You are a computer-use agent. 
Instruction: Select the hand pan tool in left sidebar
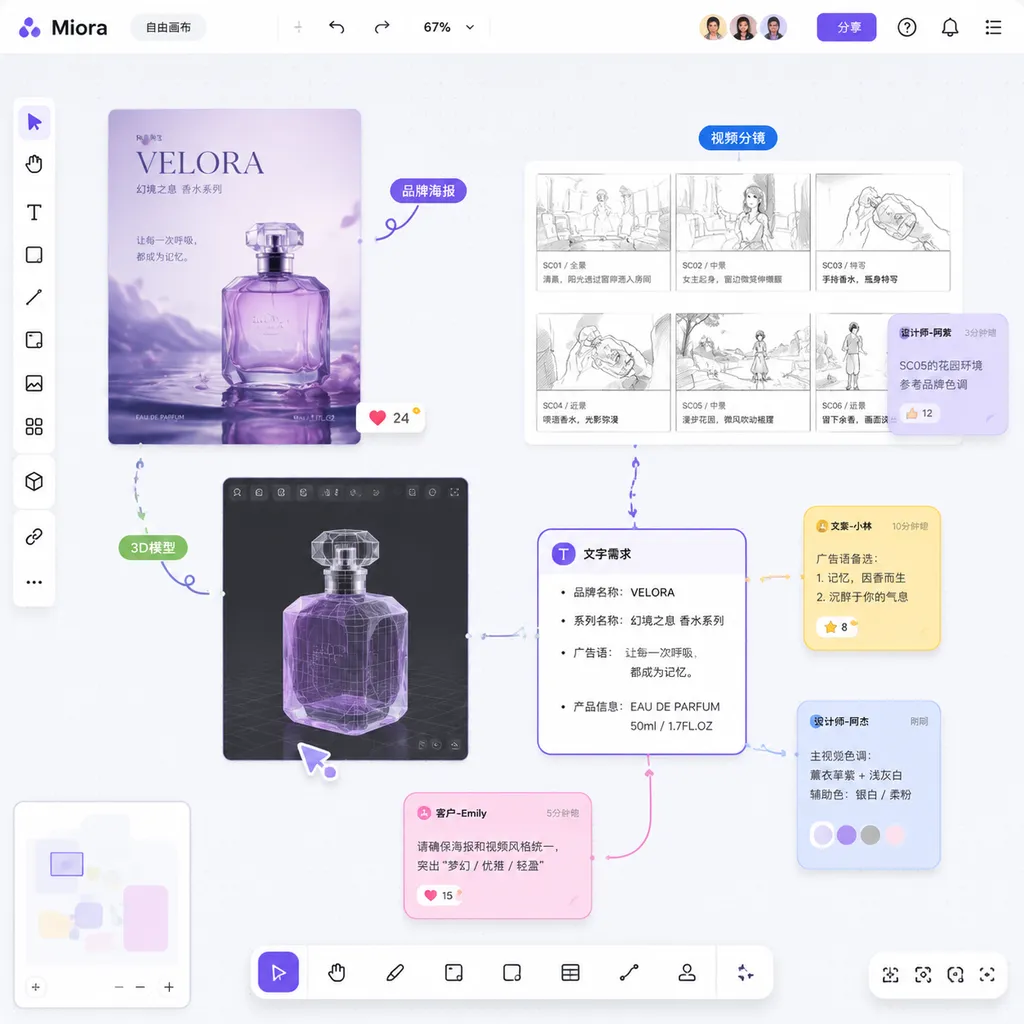[x=34, y=164]
